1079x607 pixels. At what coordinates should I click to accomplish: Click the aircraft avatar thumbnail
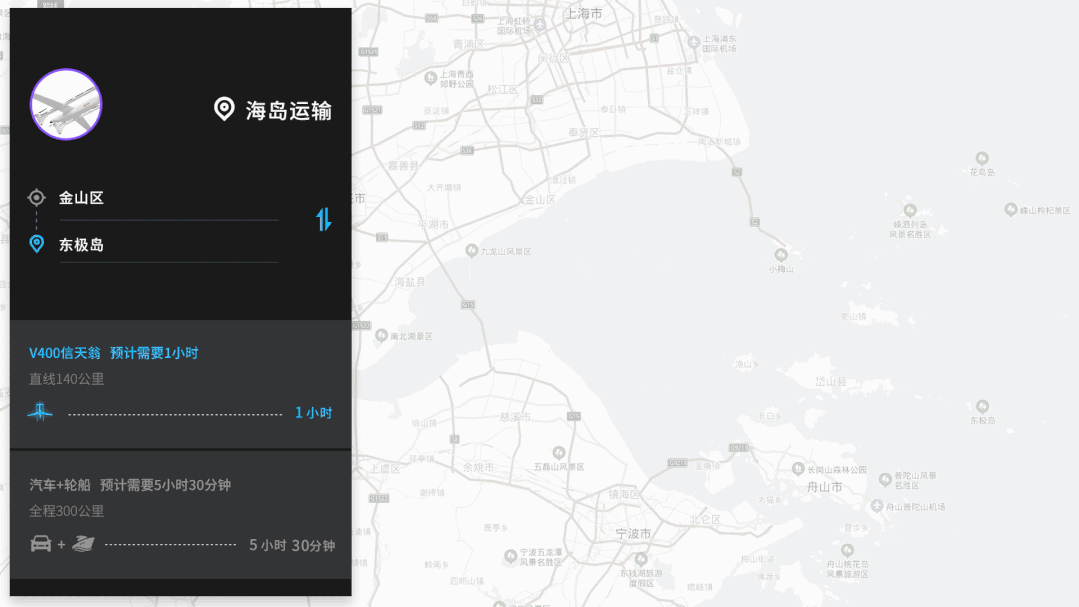click(x=66, y=104)
